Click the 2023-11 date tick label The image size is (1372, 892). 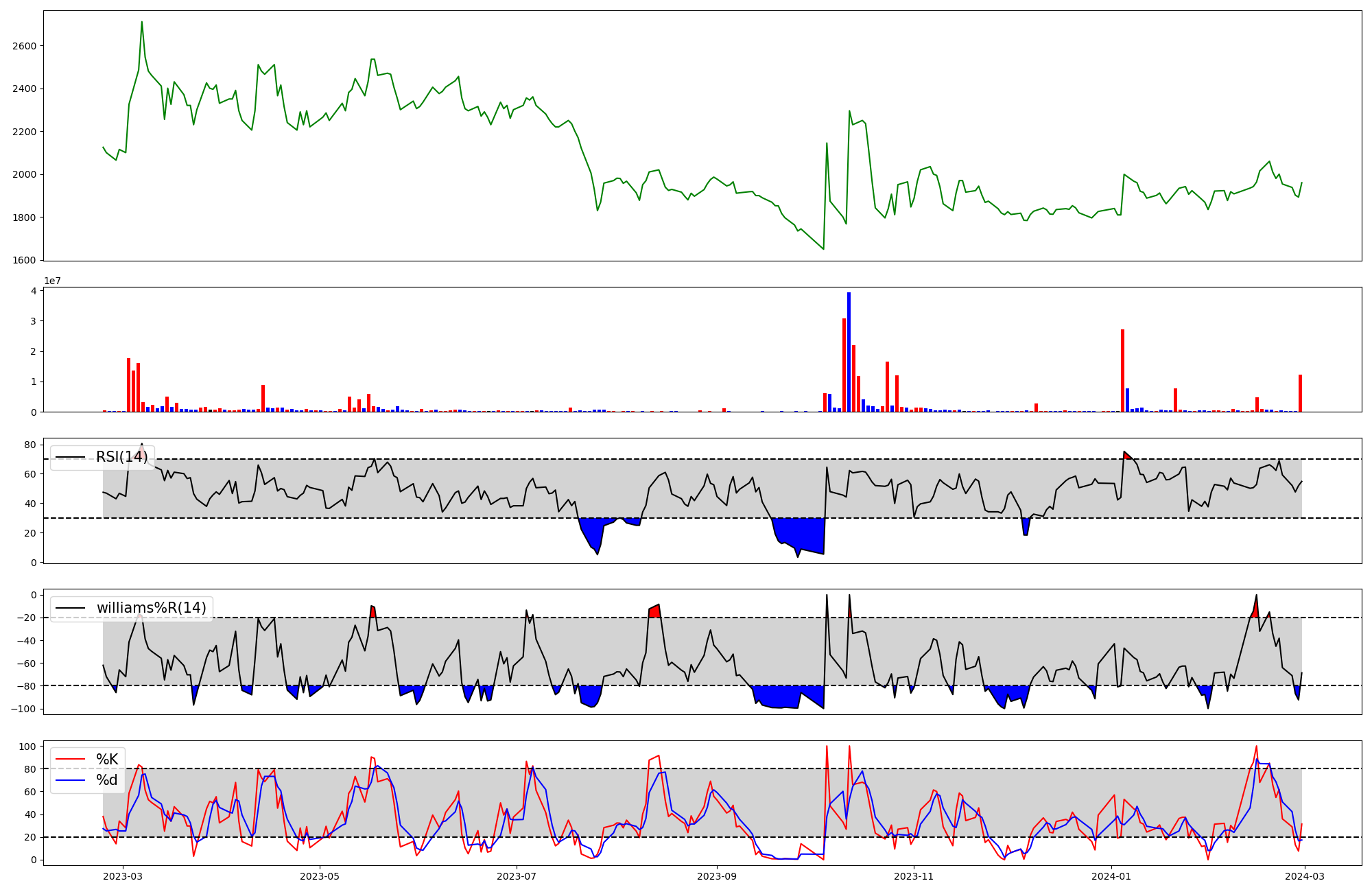[x=914, y=876]
